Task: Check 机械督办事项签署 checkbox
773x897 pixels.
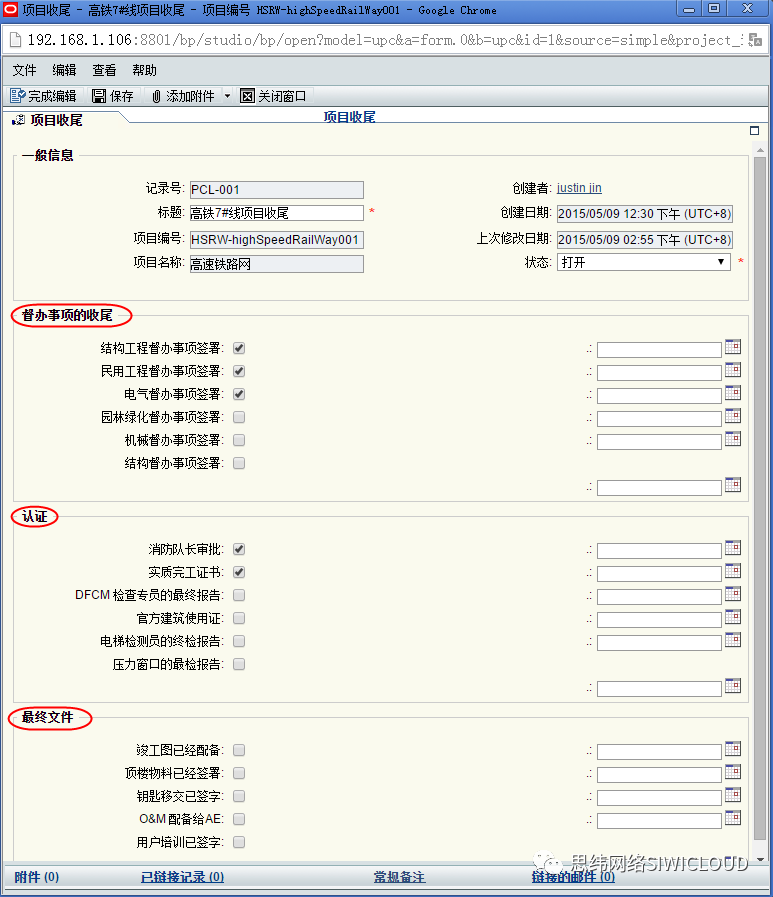Action: click(239, 440)
